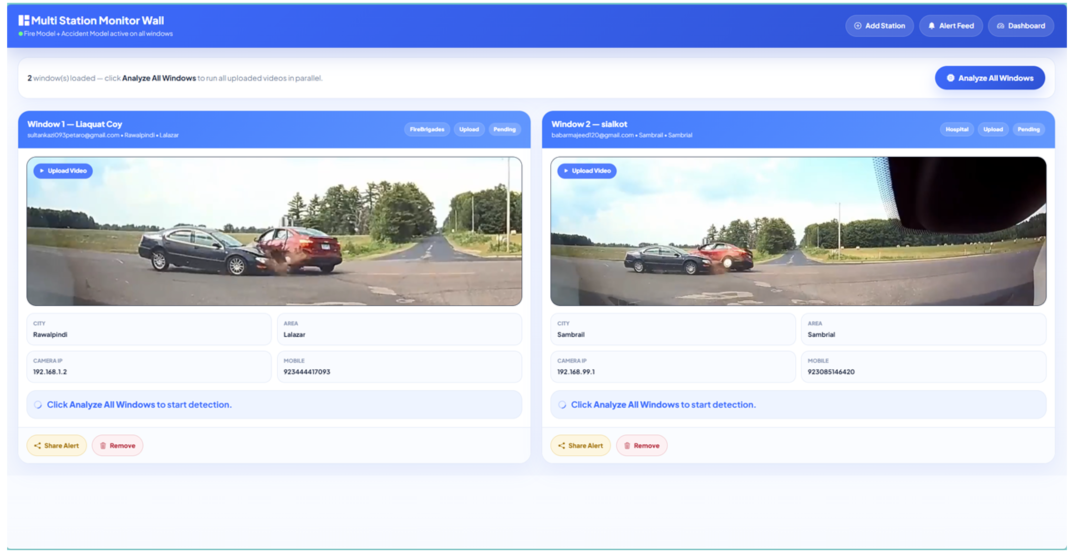Image resolution: width=1077 pixels, height=556 pixels.
Task: Click Window 2 email babarmajeed120@gmail.com line
Action: [622, 135]
